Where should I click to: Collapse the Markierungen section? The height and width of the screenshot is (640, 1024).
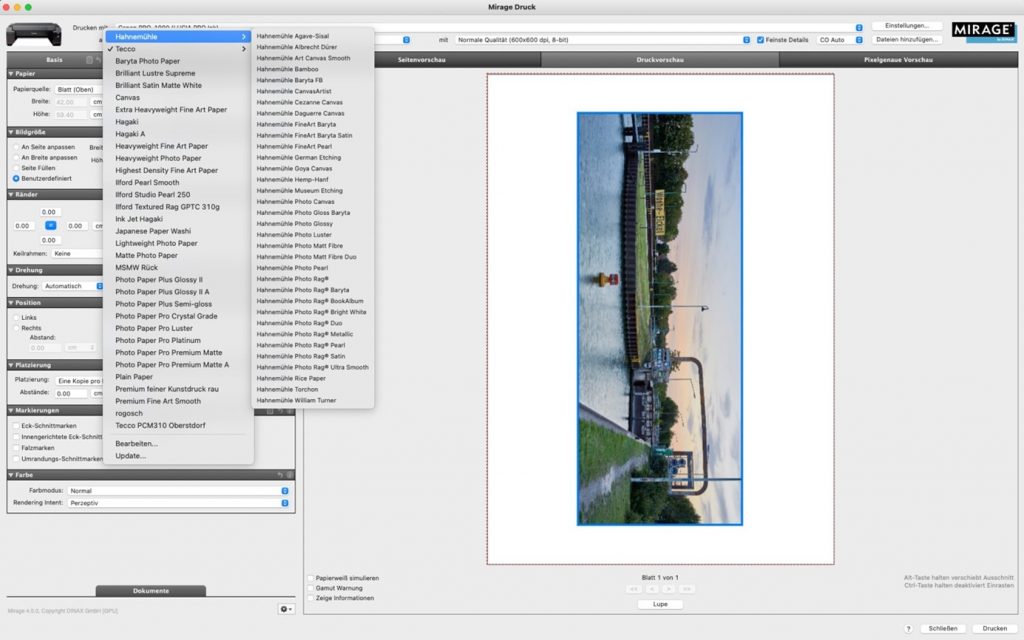coord(11,411)
